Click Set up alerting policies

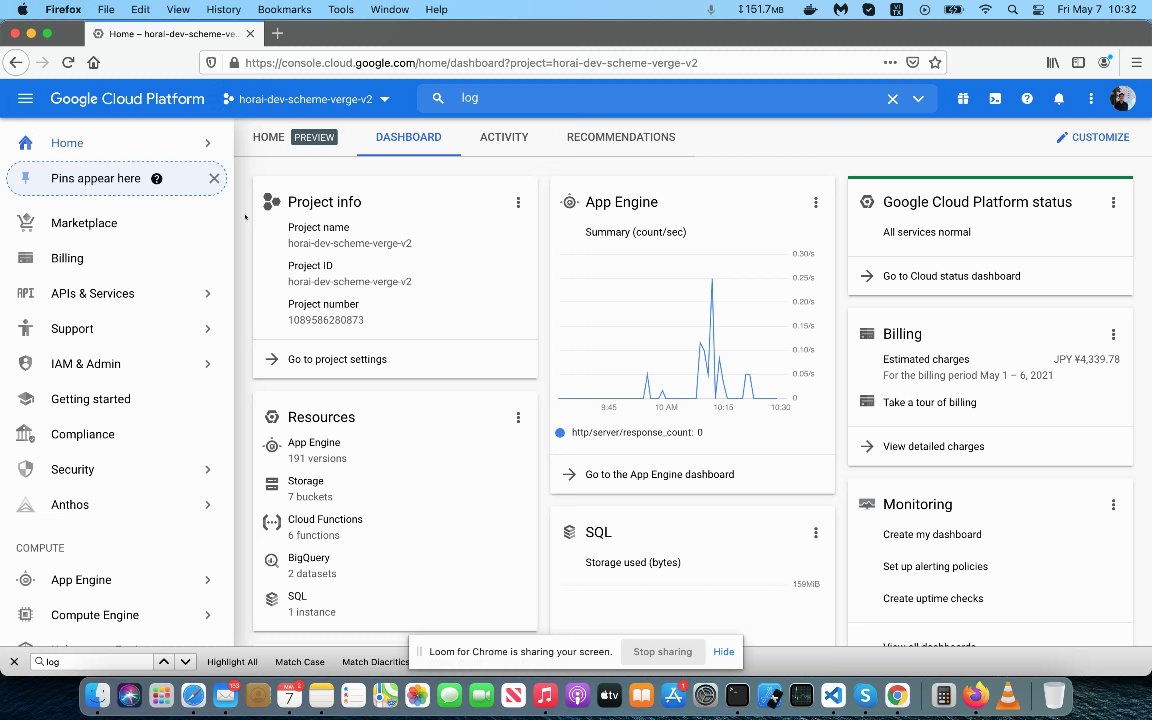[935, 566]
